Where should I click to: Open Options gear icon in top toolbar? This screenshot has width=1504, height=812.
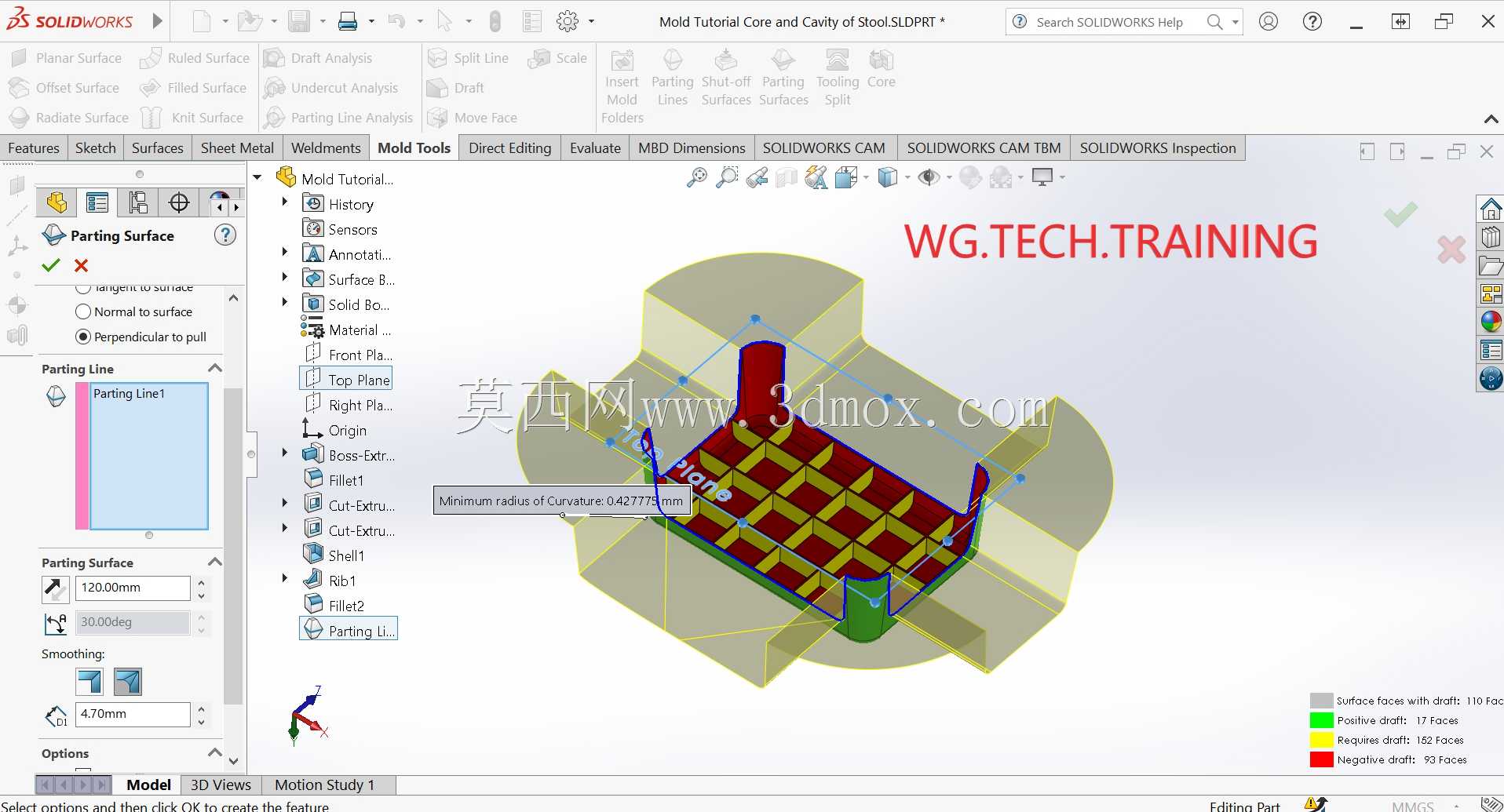click(567, 21)
